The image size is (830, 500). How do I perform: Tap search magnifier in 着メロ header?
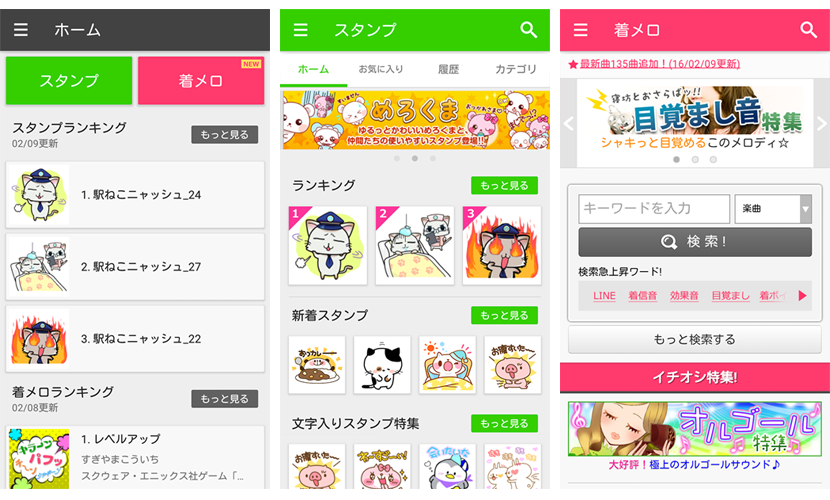(808, 30)
